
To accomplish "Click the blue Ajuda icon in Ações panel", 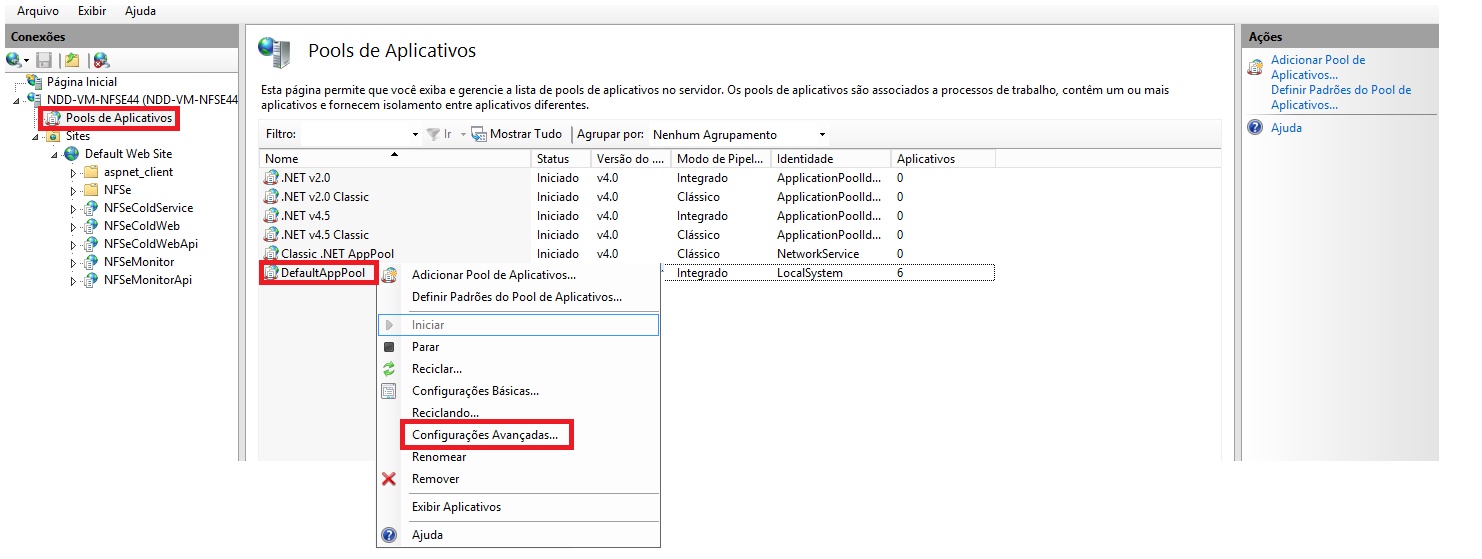I will (x=1255, y=128).
